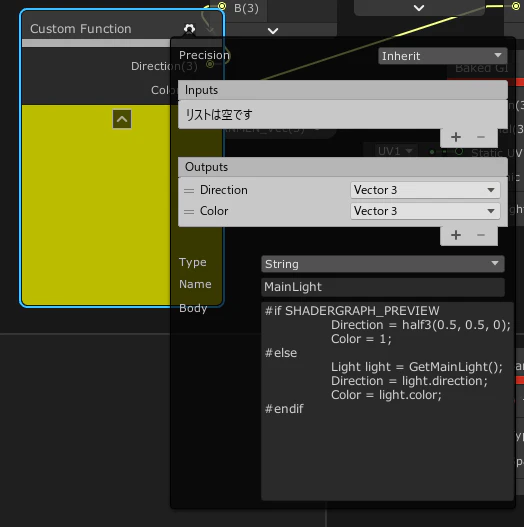Click the B(3) input port at top
Viewport: 524px width, 527px height.
[222, 6]
